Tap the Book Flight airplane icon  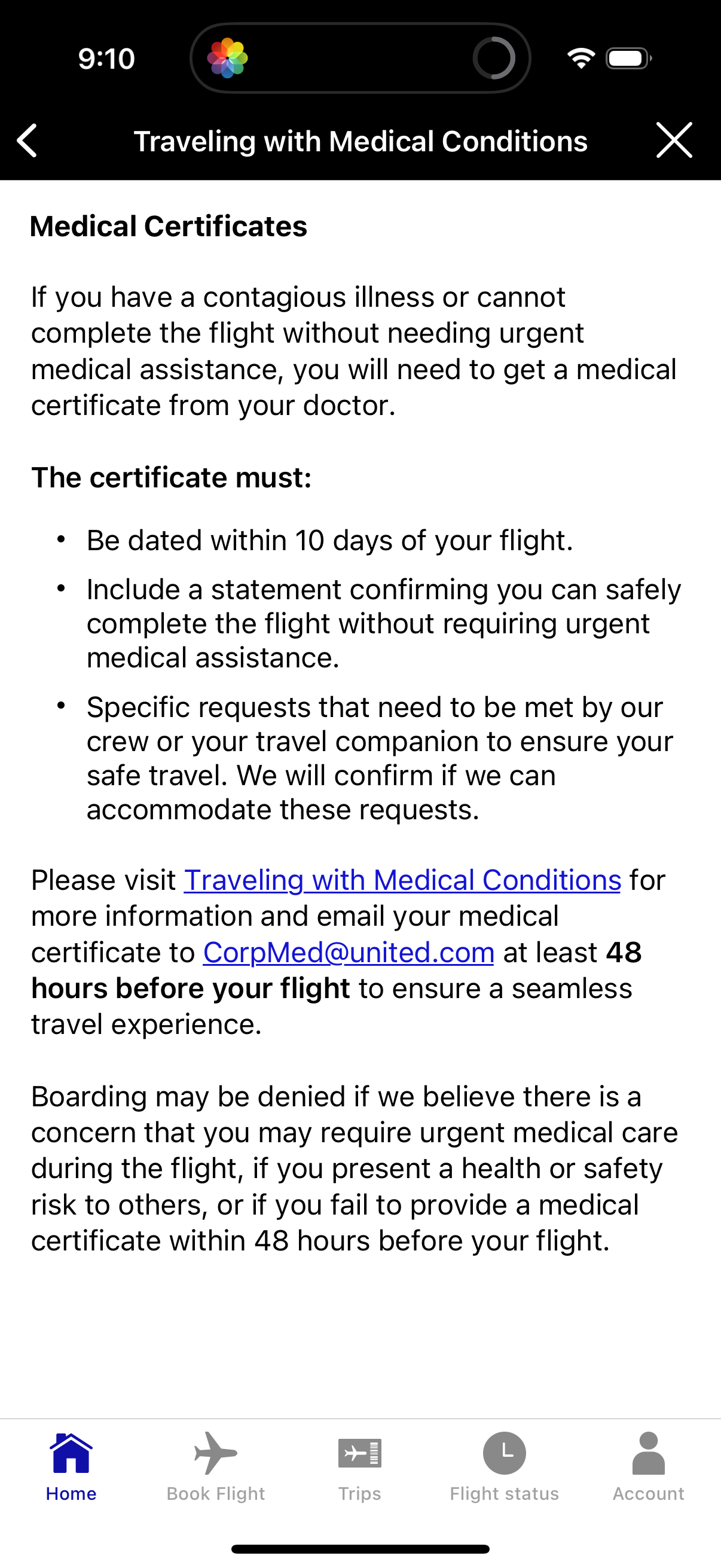pos(215,1453)
